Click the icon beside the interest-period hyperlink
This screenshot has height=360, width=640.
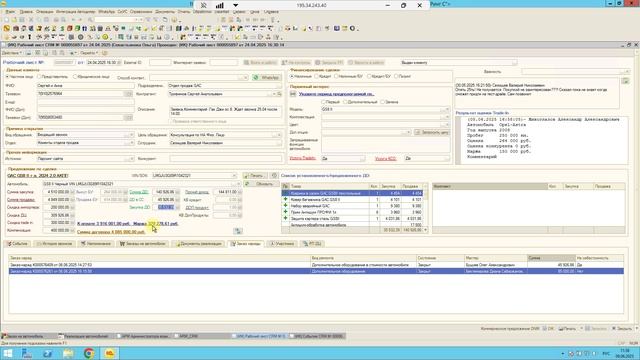click(293, 94)
